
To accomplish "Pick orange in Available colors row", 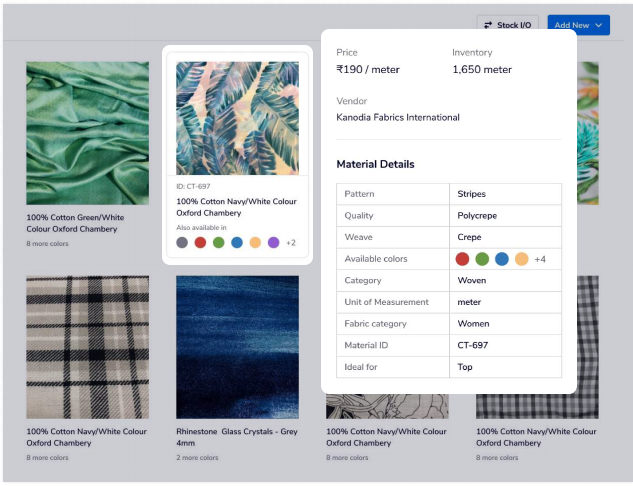I will 522,259.
